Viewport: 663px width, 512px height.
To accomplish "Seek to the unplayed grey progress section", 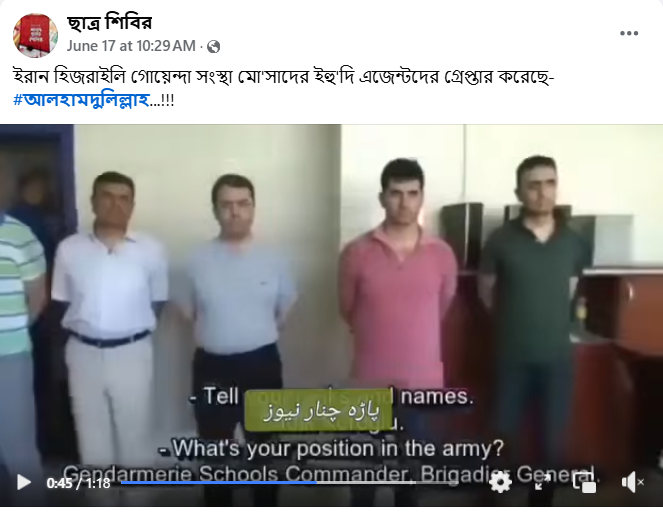I will pos(386,482).
